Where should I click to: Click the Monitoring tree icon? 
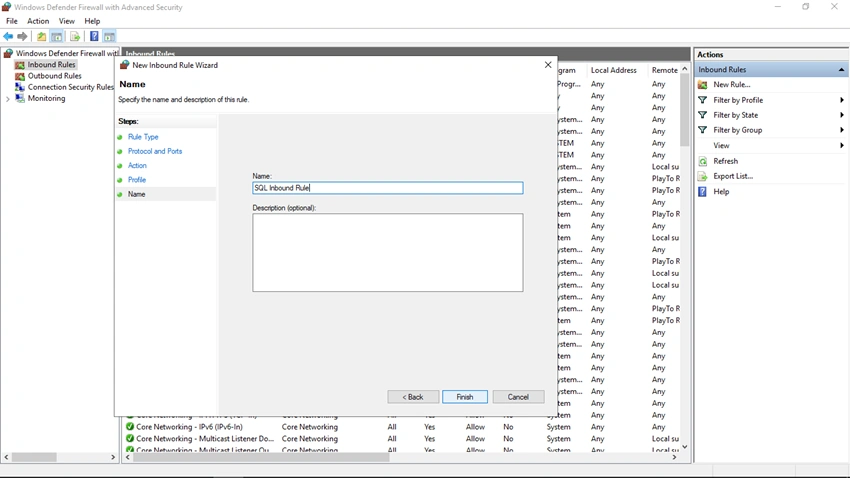20,98
